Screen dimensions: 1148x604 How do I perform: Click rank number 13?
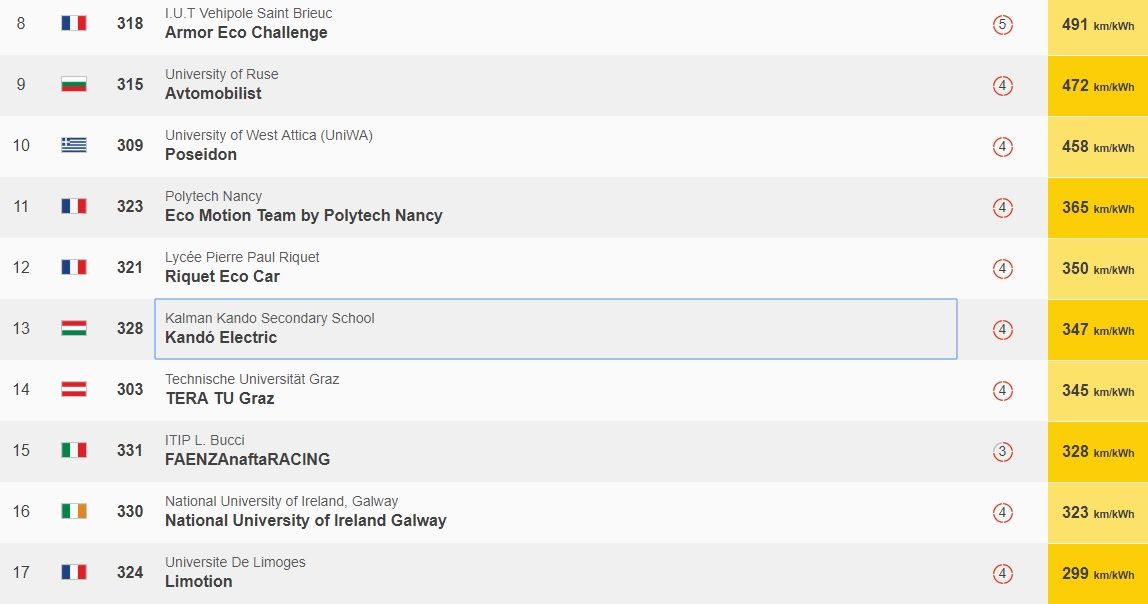point(21,328)
